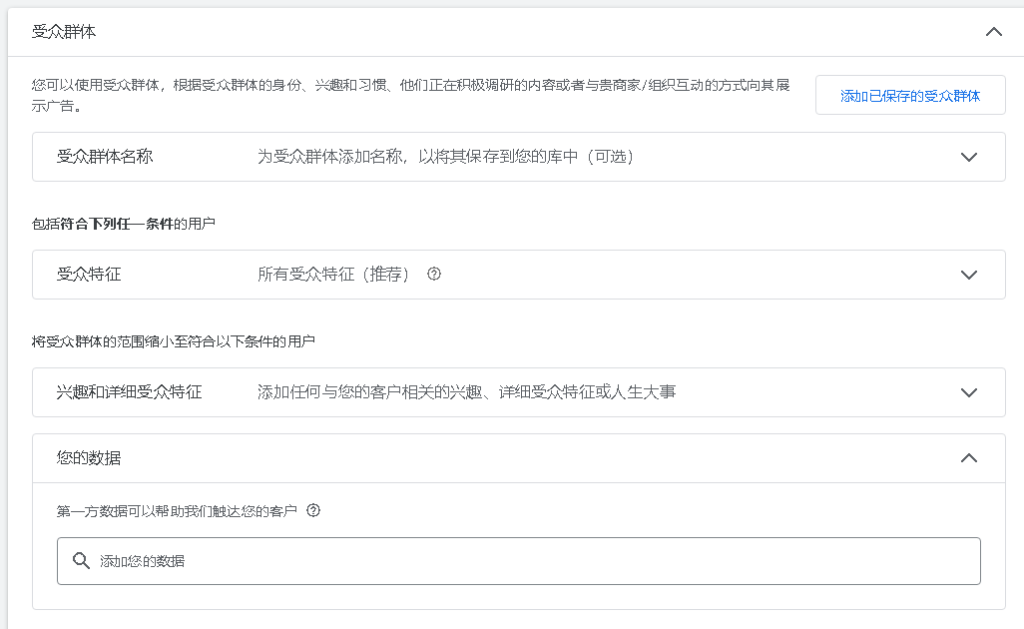Screen dimensions: 1024x629
Task: Click help icon beside 第一方数据 description
Action: 314,511
